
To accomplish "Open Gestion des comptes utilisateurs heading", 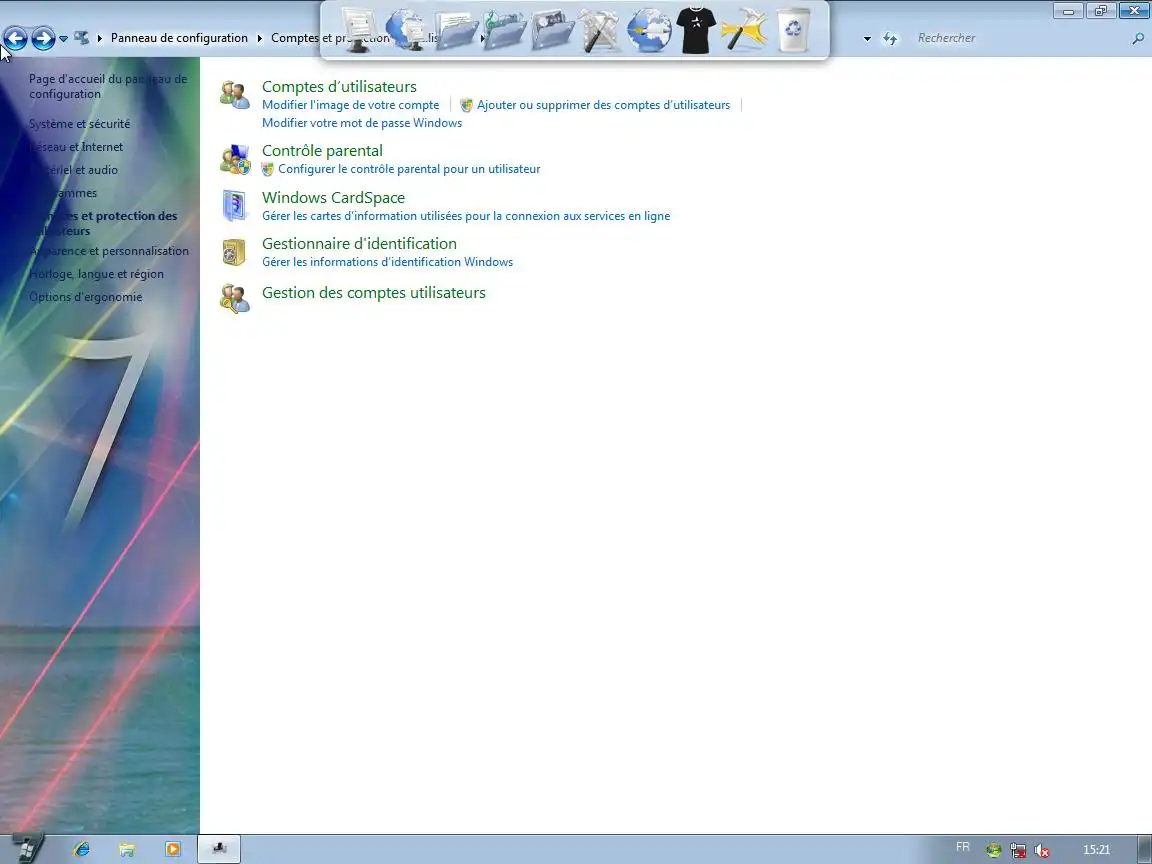I will click(x=374, y=292).
